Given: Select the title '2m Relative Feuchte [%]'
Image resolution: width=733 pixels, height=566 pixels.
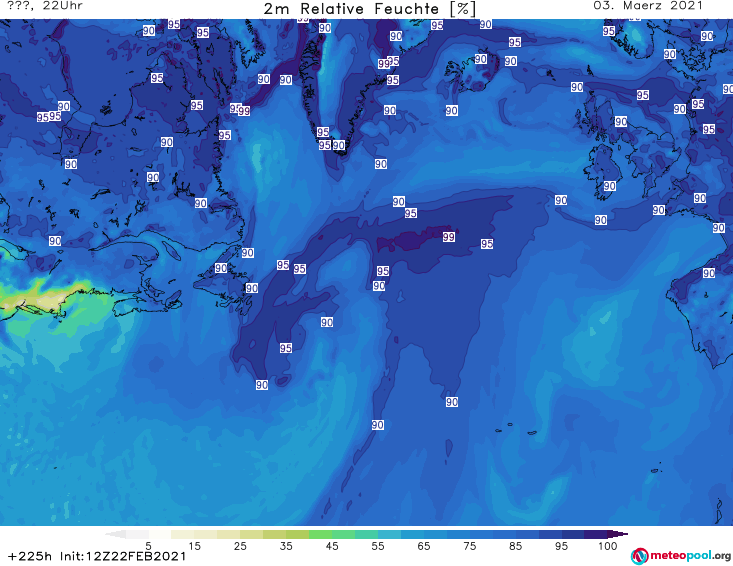Looking at the screenshot, I should pyautogui.click(x=370, y=9).
